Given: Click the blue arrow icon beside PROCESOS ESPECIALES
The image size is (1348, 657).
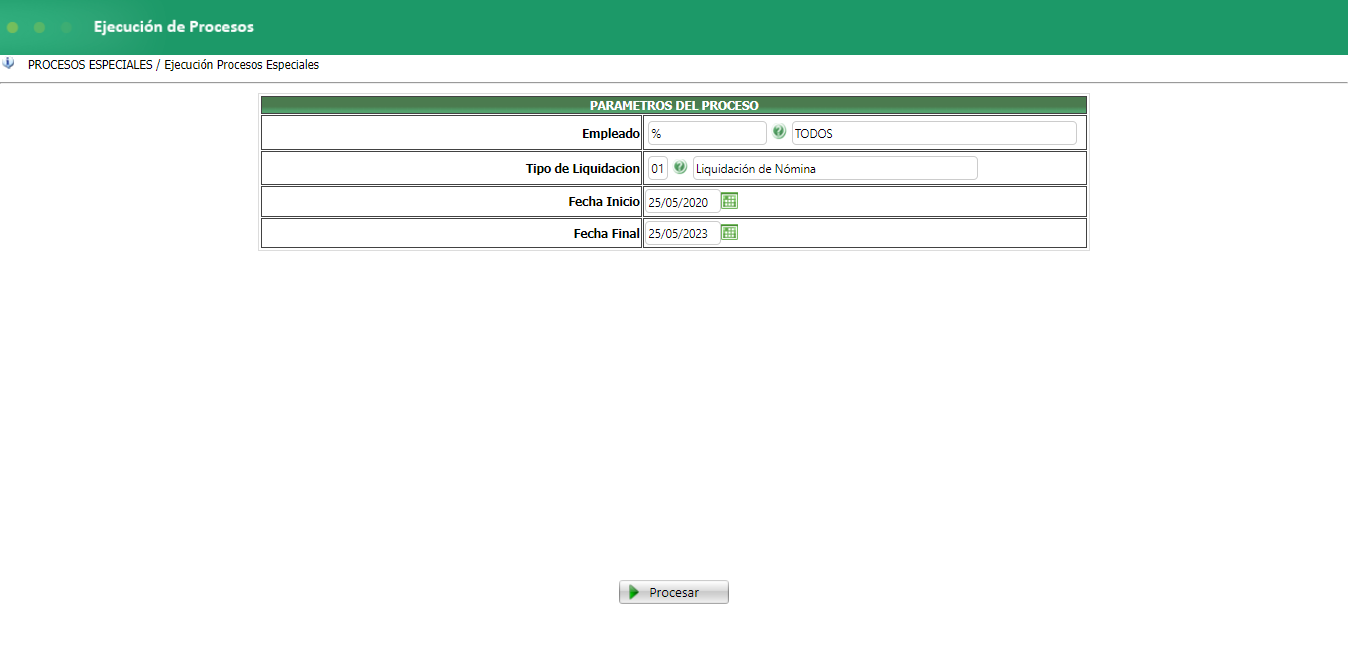Looking at the screenshot, I should point(9,63).
